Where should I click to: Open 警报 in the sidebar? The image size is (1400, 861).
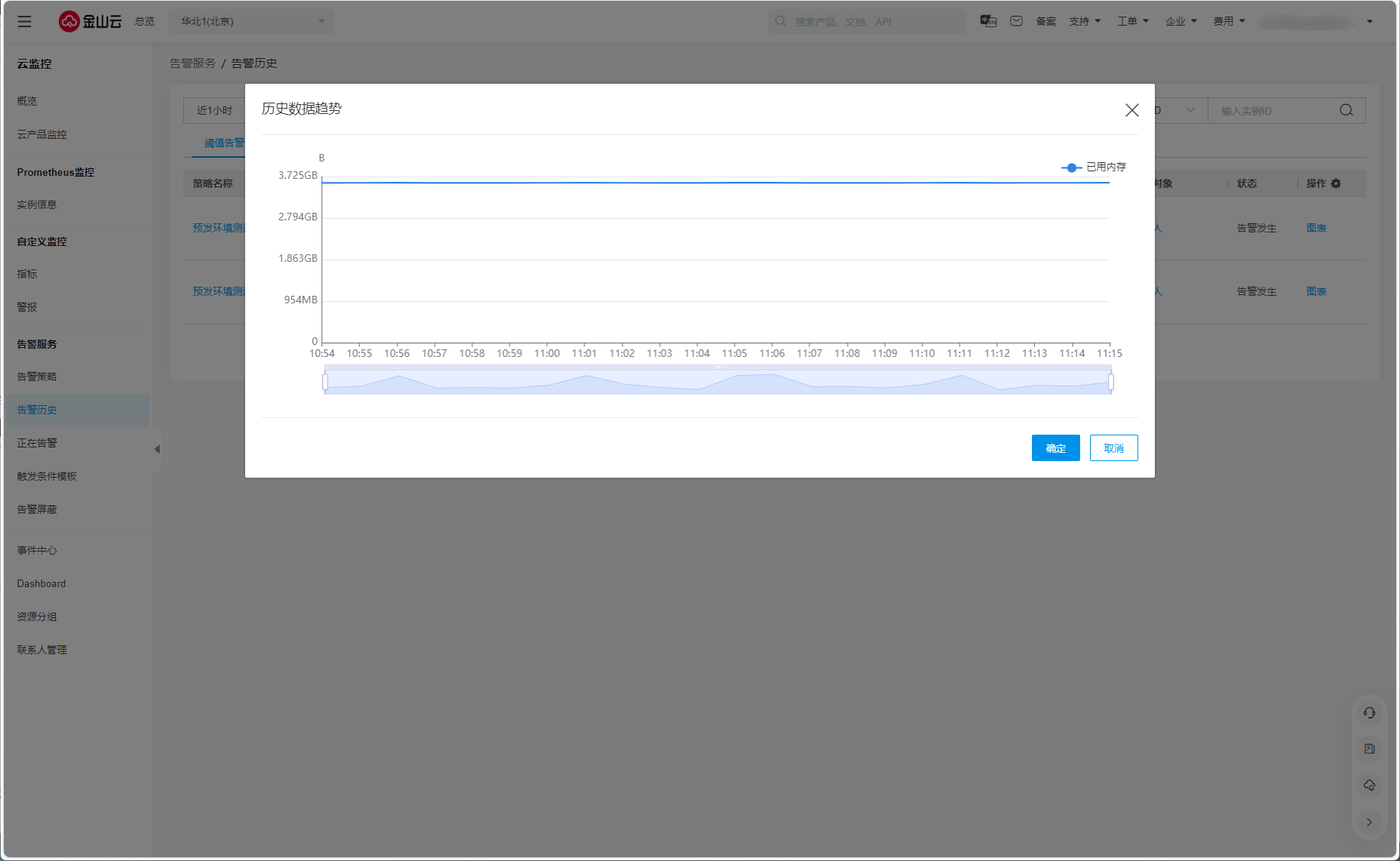pos(27,307)
